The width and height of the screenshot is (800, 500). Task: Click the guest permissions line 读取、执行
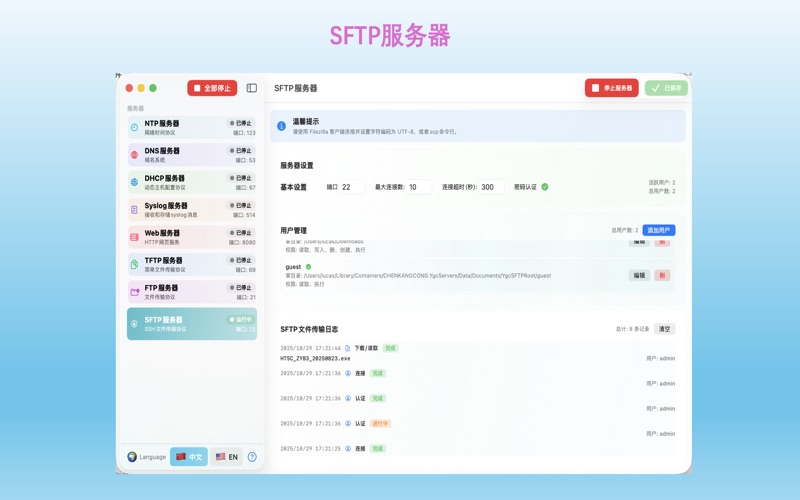tap(305, 284)
